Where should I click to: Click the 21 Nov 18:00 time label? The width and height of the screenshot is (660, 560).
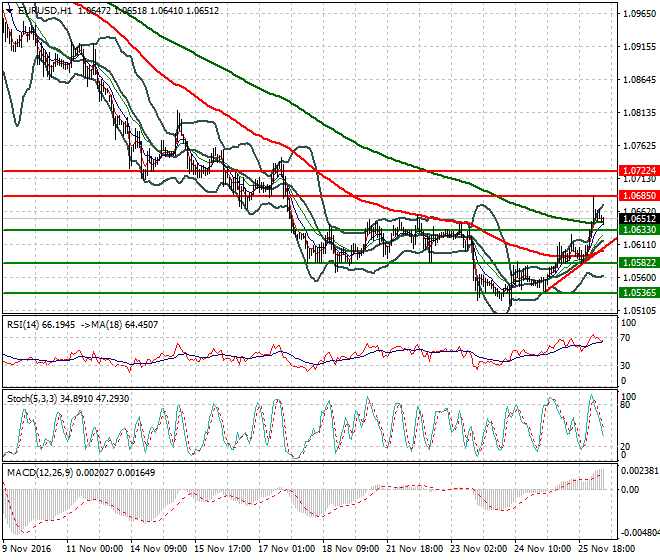[415, 549]
